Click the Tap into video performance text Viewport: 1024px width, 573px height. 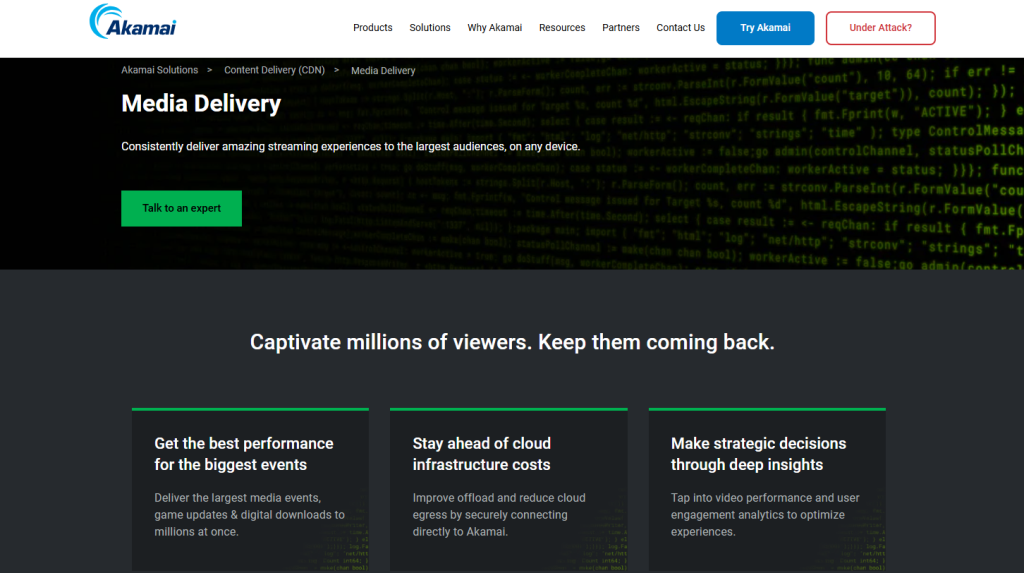(765, 515)
